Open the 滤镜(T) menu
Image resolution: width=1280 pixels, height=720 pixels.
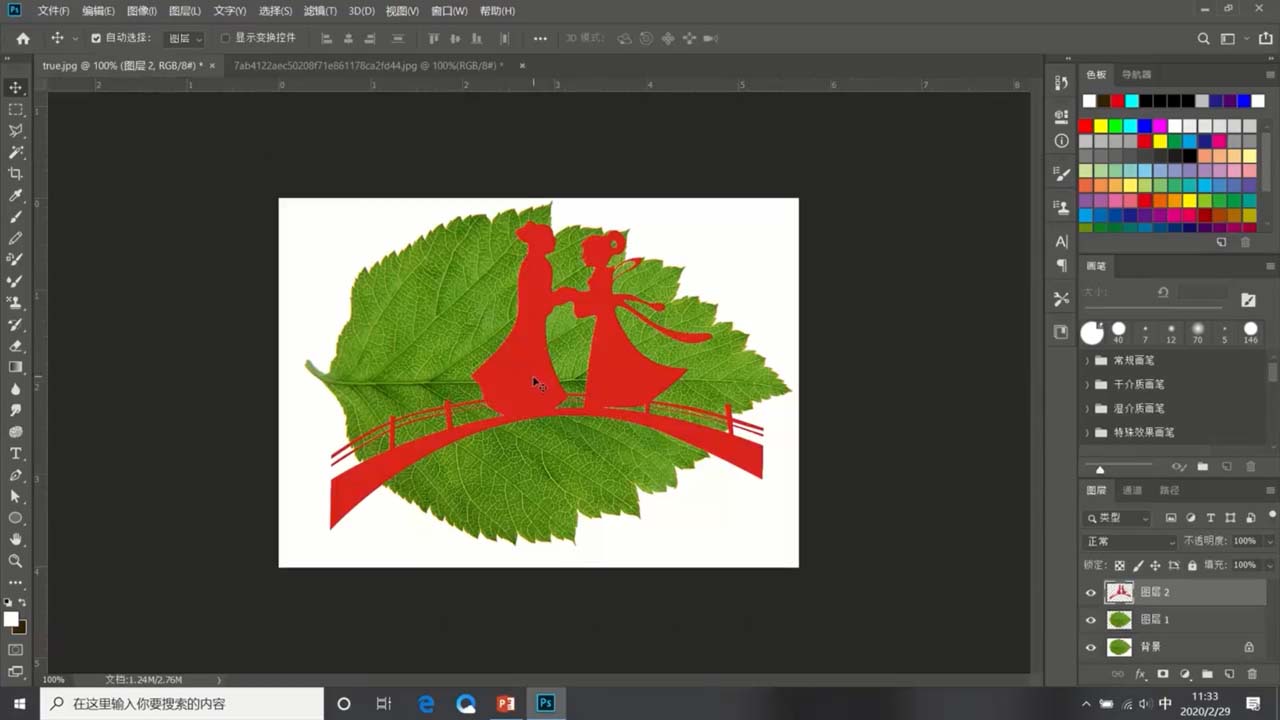320,11
